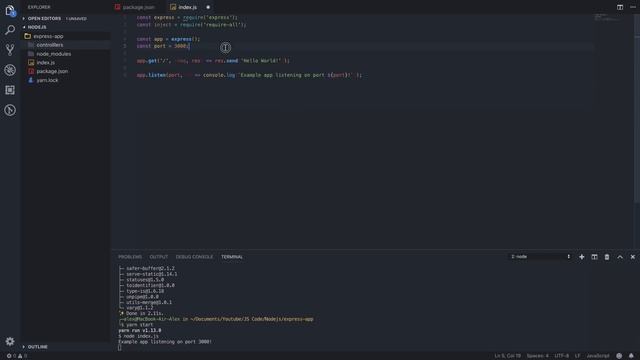Click the 'const express = require' line
Image resolution: width=640 pixels, height=360 pixels.
point(187,18)
